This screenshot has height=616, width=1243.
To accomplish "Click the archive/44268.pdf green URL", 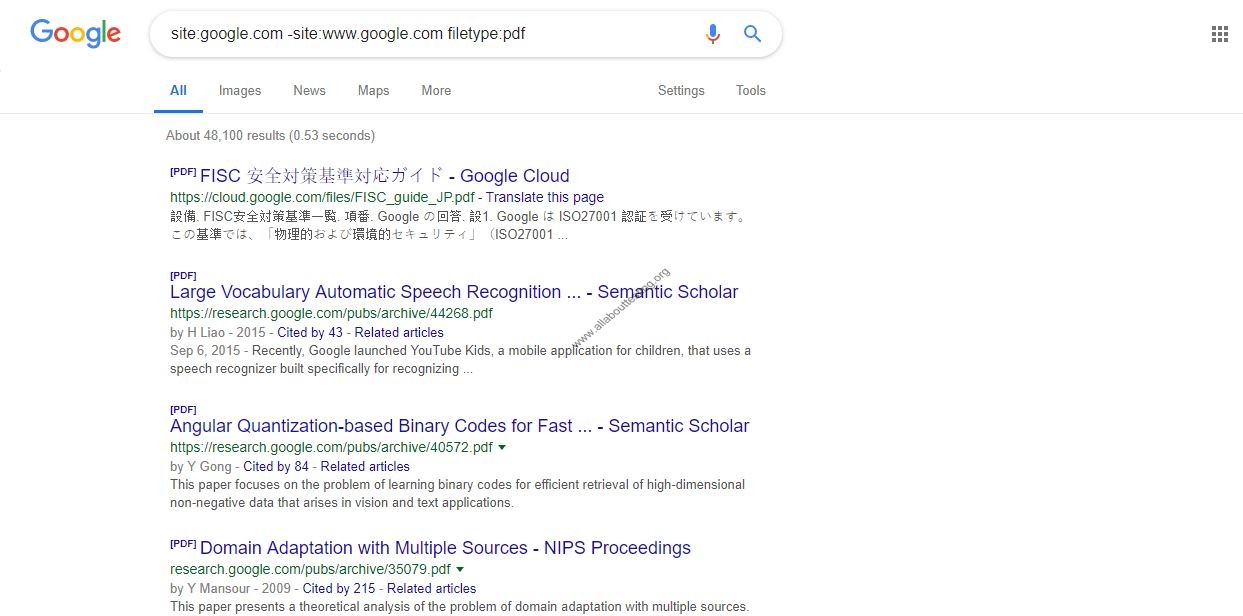I will click(x=331, y=313).
